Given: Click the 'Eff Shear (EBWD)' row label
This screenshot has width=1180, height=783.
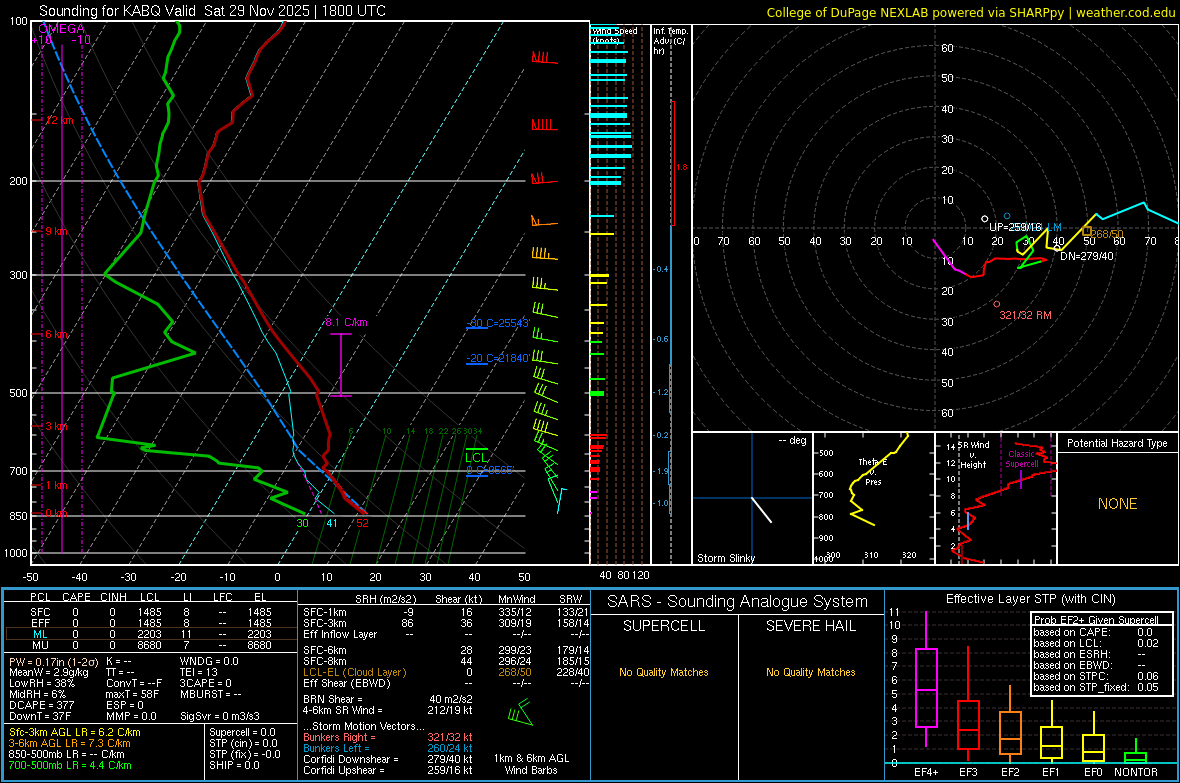Looking at the screenshot, I should click(346, 684).
